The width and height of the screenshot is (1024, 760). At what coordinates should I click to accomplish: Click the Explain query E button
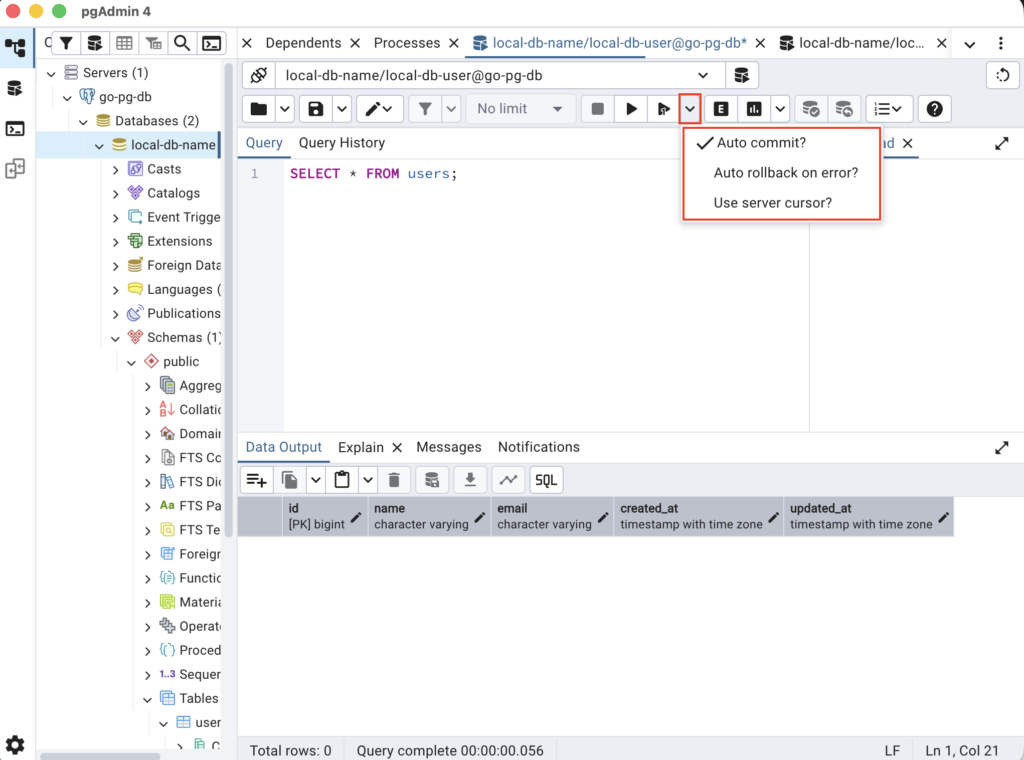point(721,109)
